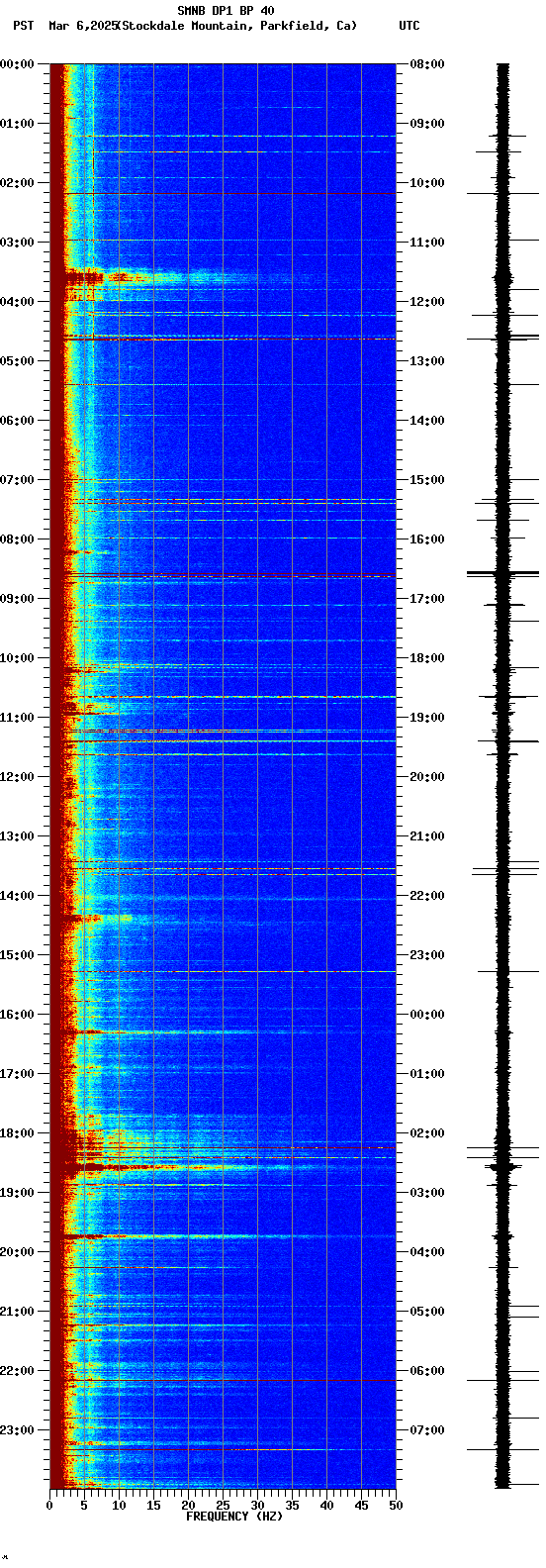Click the 20 Hz frequency axis tick label
The width and height of the screenshot is (546, 1568).
click(x=188, y=1506)
